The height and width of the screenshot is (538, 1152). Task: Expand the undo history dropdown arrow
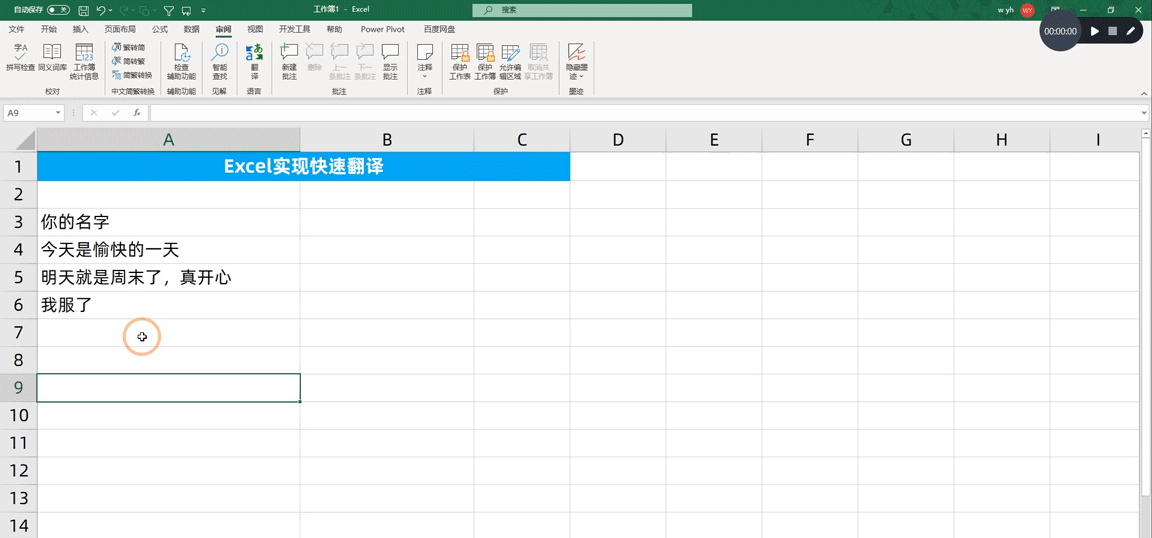coord(110,11)
